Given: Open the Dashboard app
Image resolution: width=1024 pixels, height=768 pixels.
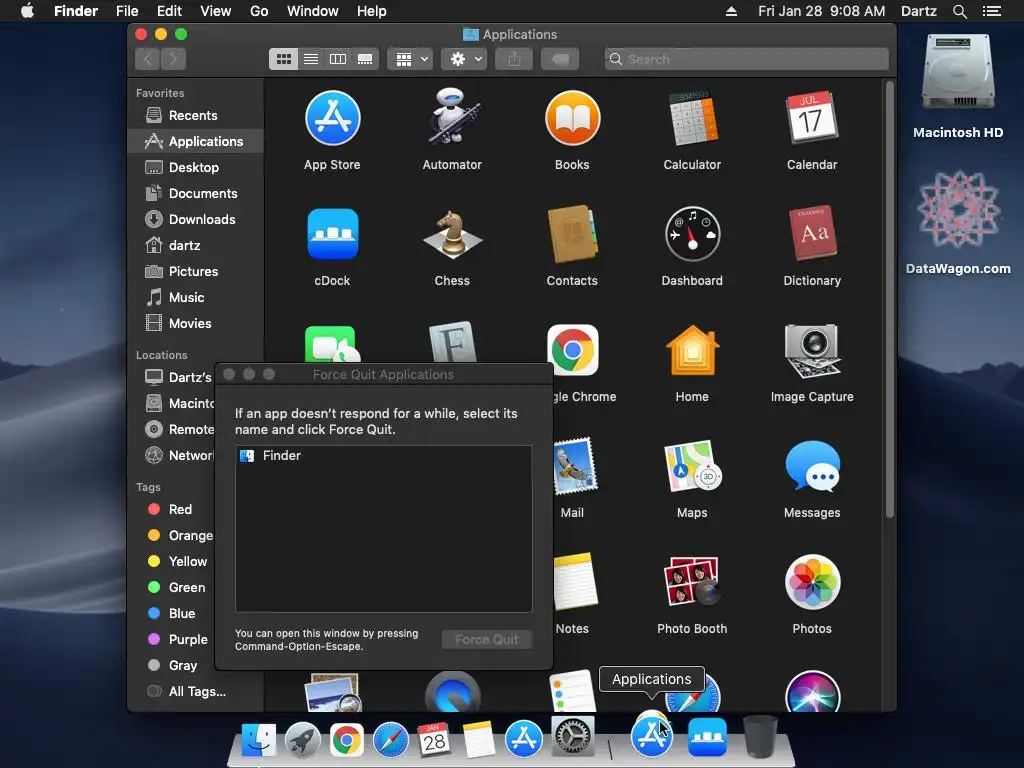Looking at the screenshot, I should (x=692, y=234).
